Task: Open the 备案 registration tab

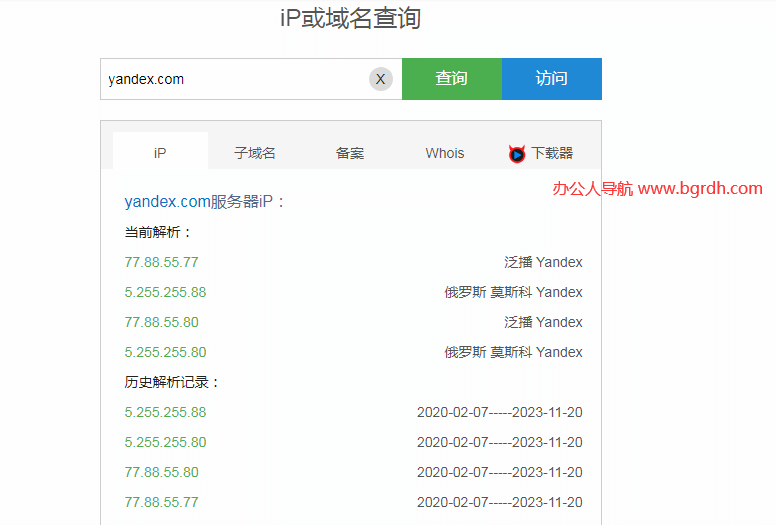Action: click(350, 153)
